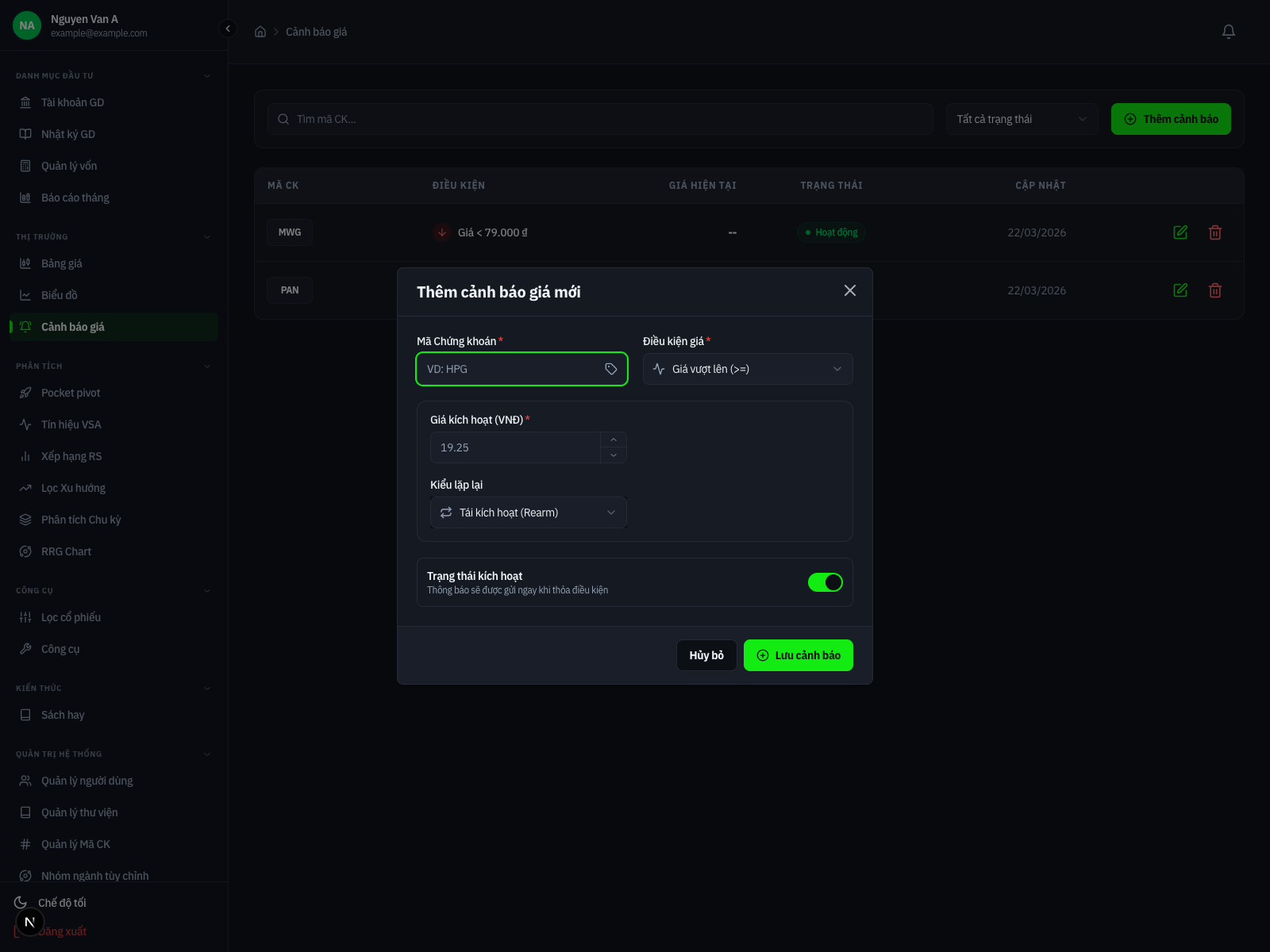The image size is (1270, 952).
Task: Increase trigger price with up stepper
Action: click(614, 440)
